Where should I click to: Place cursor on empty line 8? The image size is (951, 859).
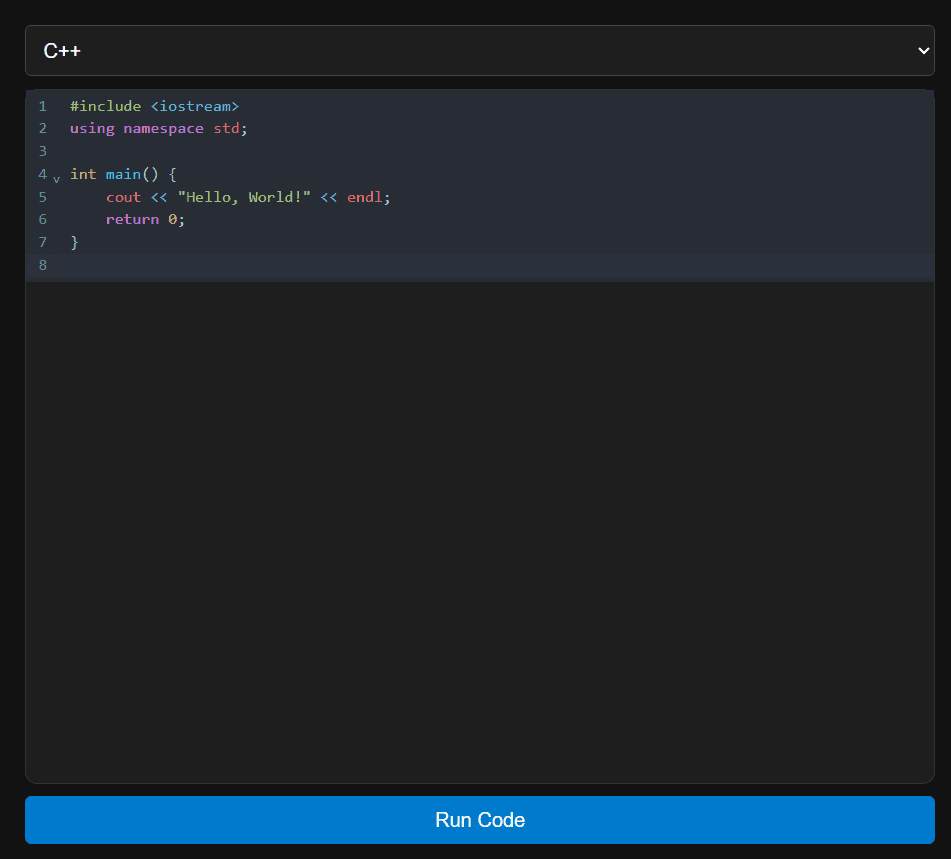point(400,265)
